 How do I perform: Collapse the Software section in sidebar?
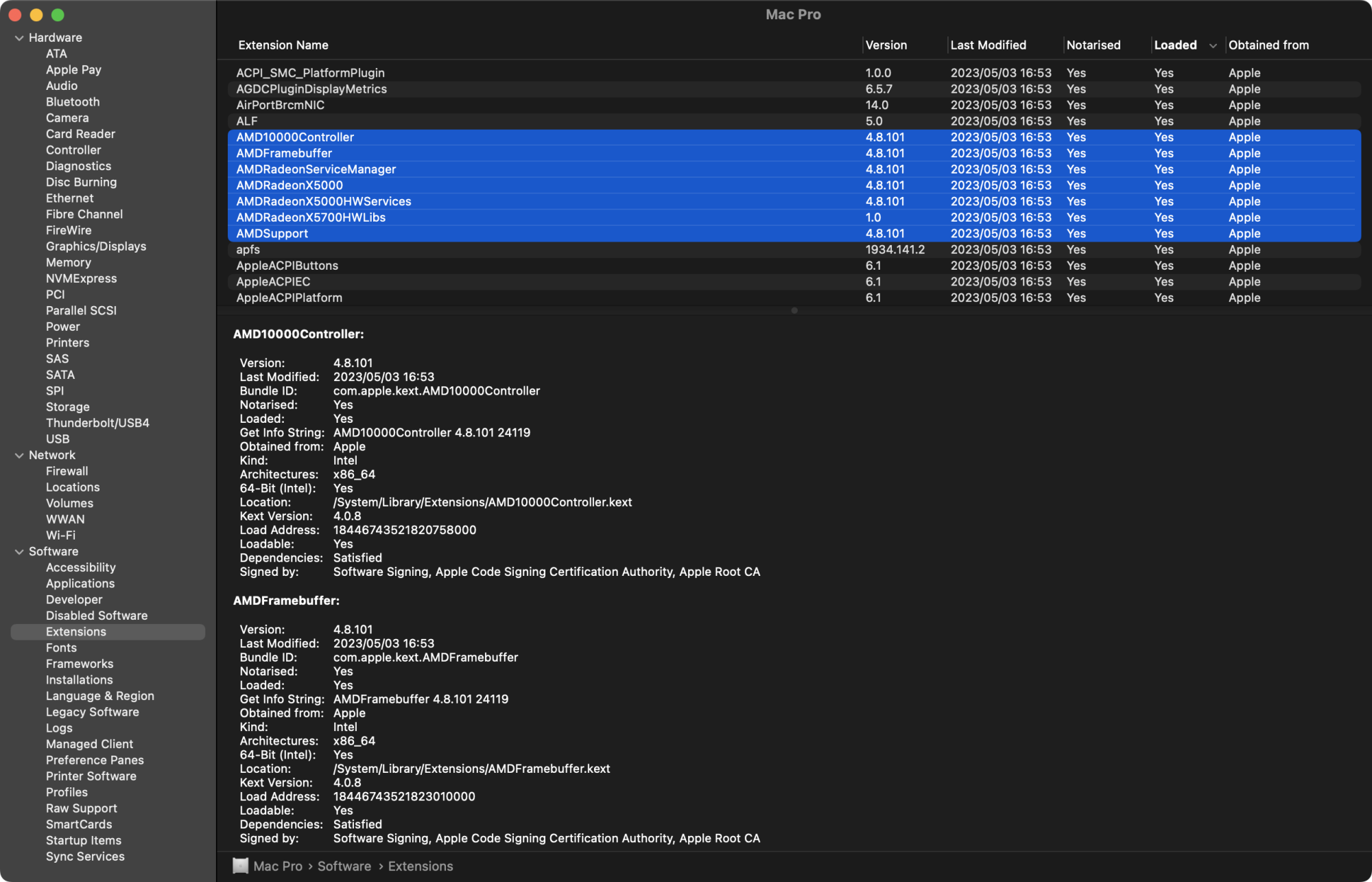click(x=19, y=552)
